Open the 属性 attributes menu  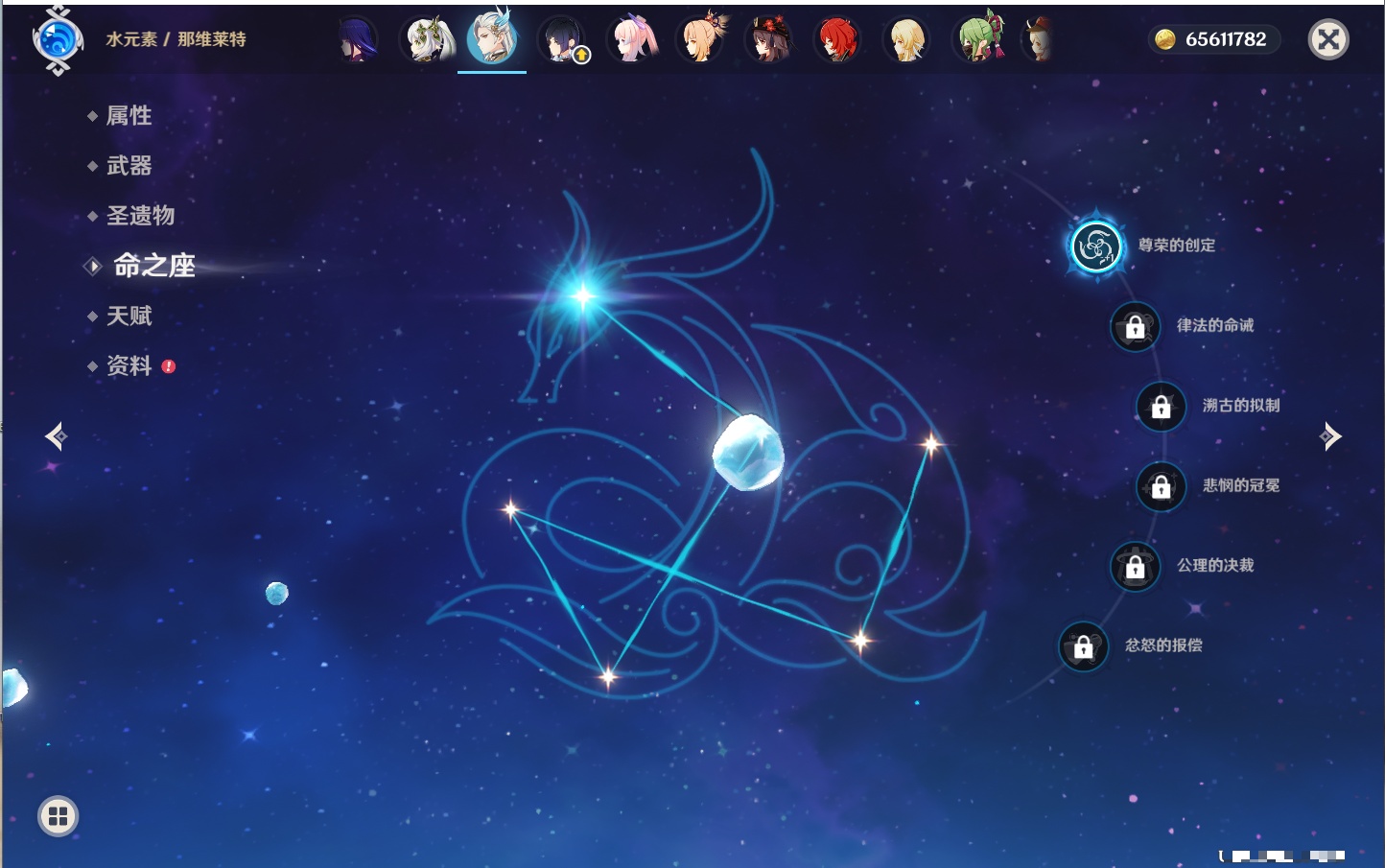129,116
